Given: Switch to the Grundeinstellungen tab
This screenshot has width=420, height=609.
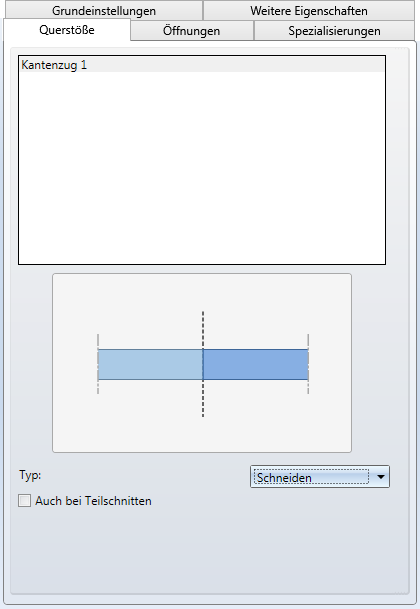Looking at the screenshot, I should click(x=104, y=10).
